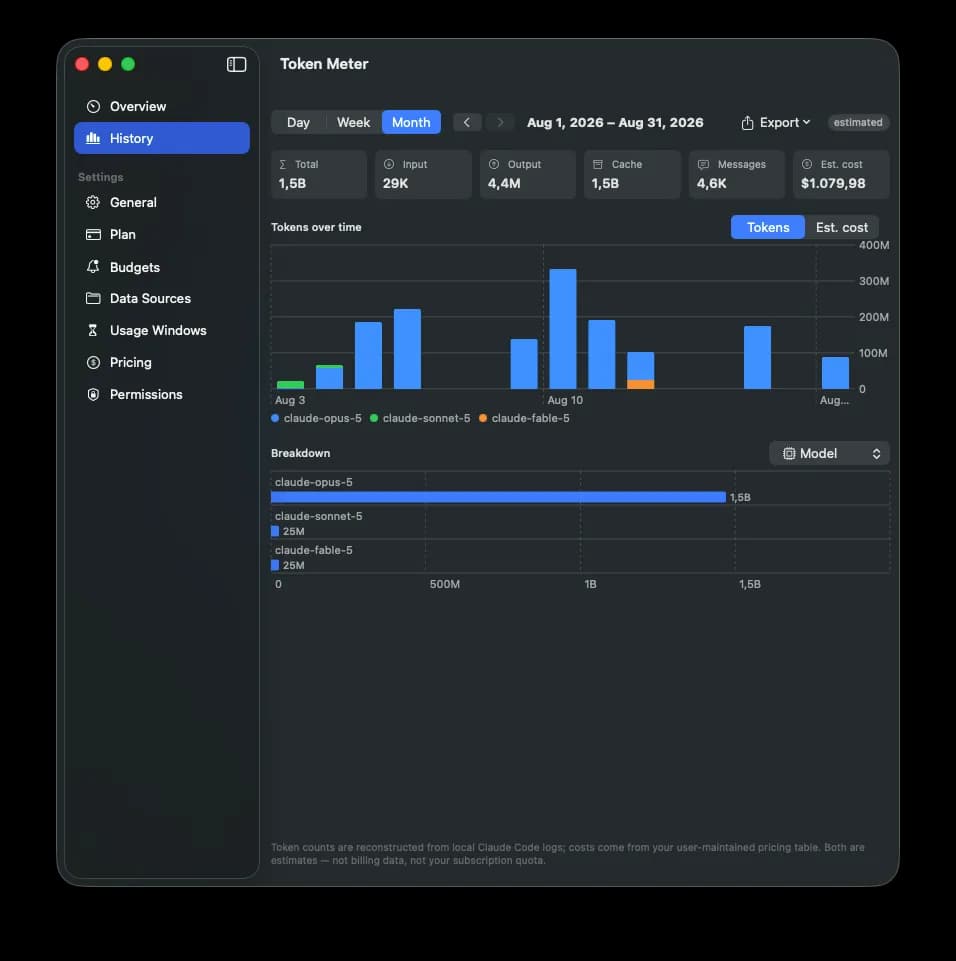Open Permissions settings
The height and width of the screenshot is (961, 956).
coord(162,394)
